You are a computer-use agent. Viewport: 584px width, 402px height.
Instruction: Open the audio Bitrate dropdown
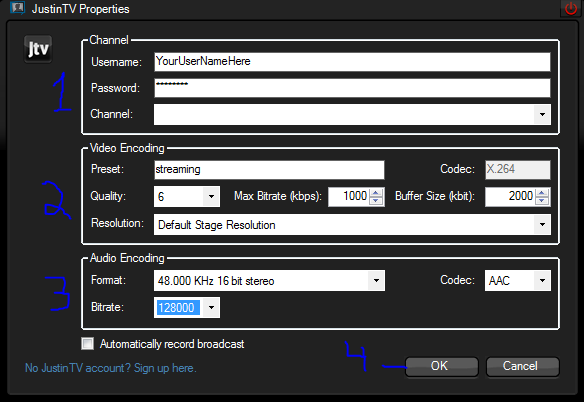click(211, 307)
